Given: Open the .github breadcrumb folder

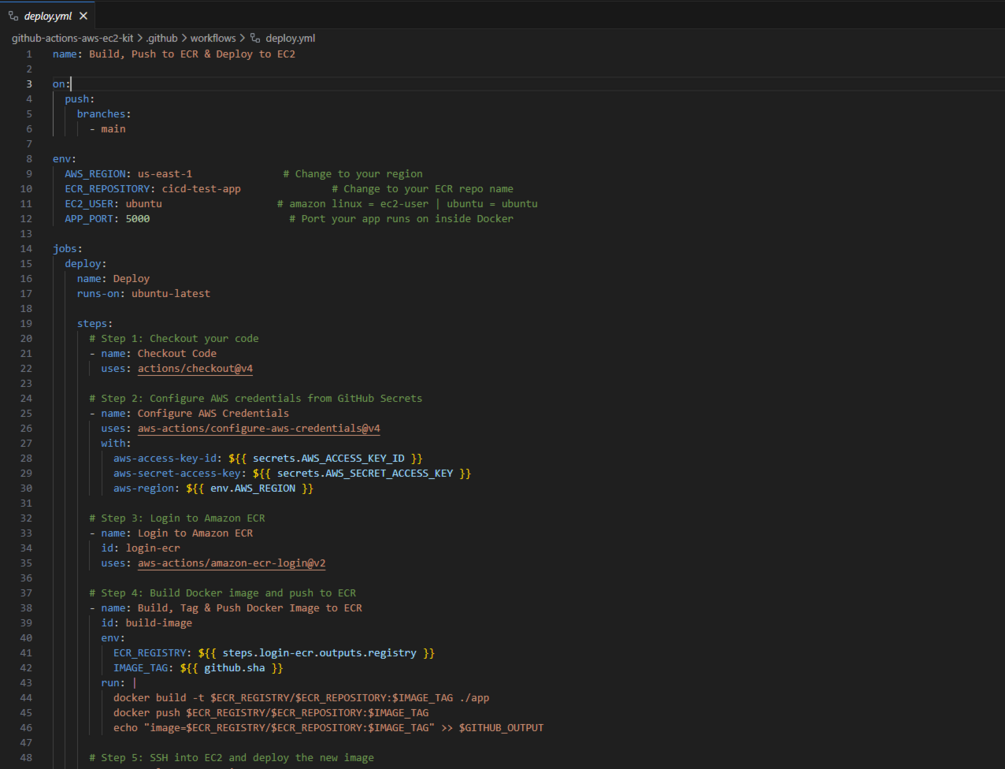Looking at the screenshot, I should [x=162, y=38].
